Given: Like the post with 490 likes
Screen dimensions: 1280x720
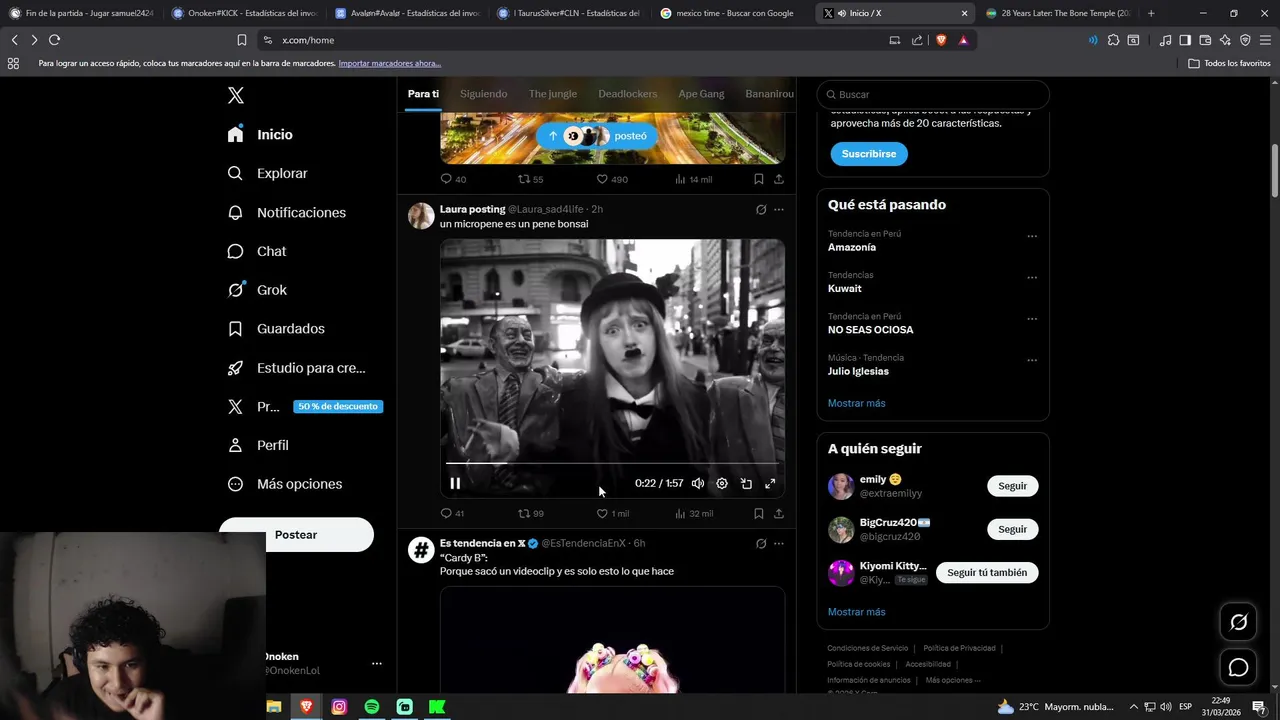Looking at the screenshot, I should 612,179.
